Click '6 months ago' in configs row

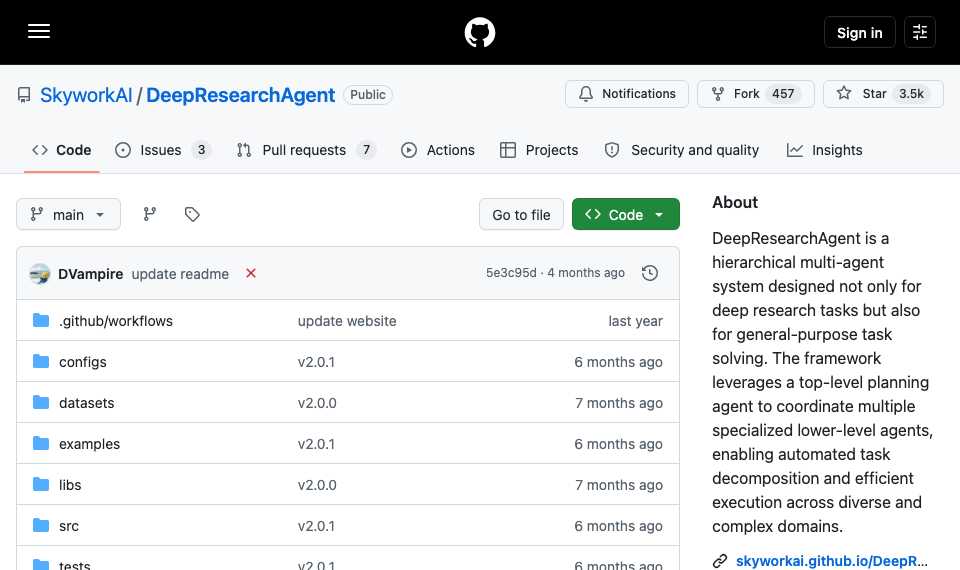[x=618, y=362]
